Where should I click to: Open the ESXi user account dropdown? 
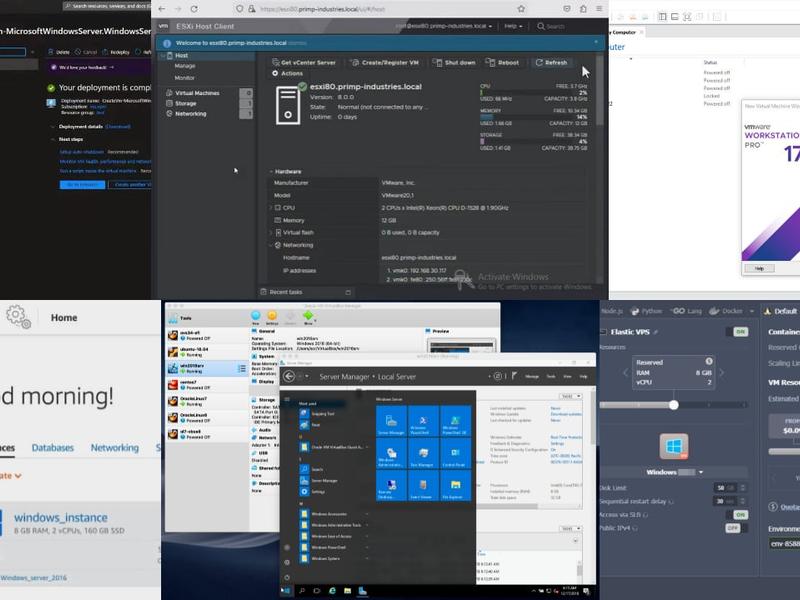tap(443, 26)
